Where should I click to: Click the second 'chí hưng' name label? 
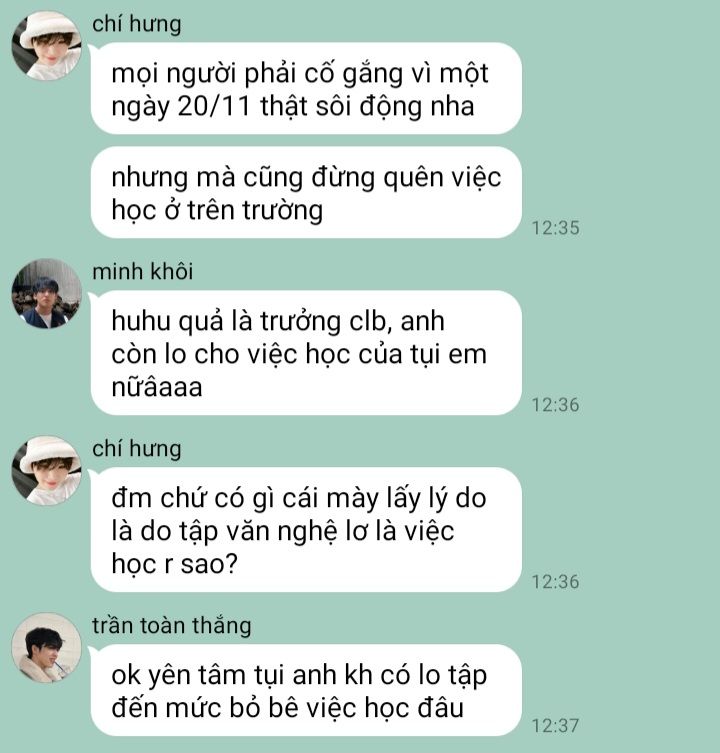[x=137, y=449]
